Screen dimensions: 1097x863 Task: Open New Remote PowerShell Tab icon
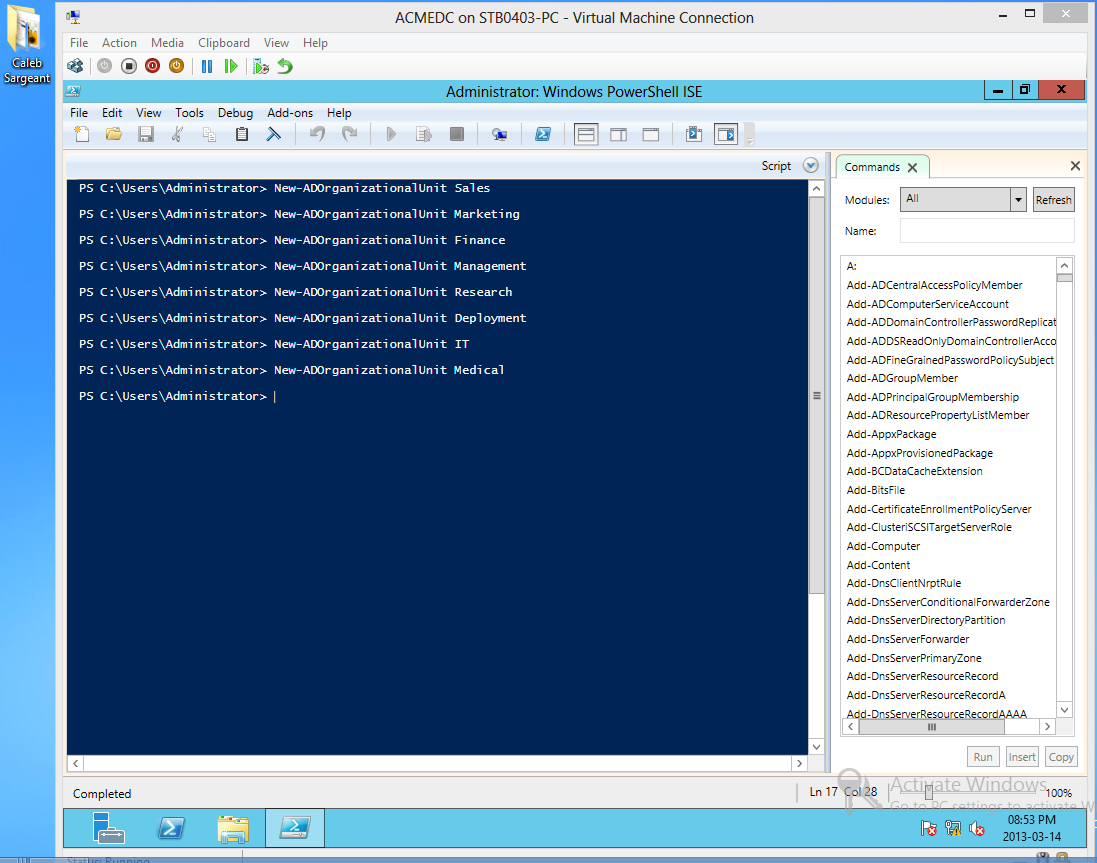pos(499,134)
